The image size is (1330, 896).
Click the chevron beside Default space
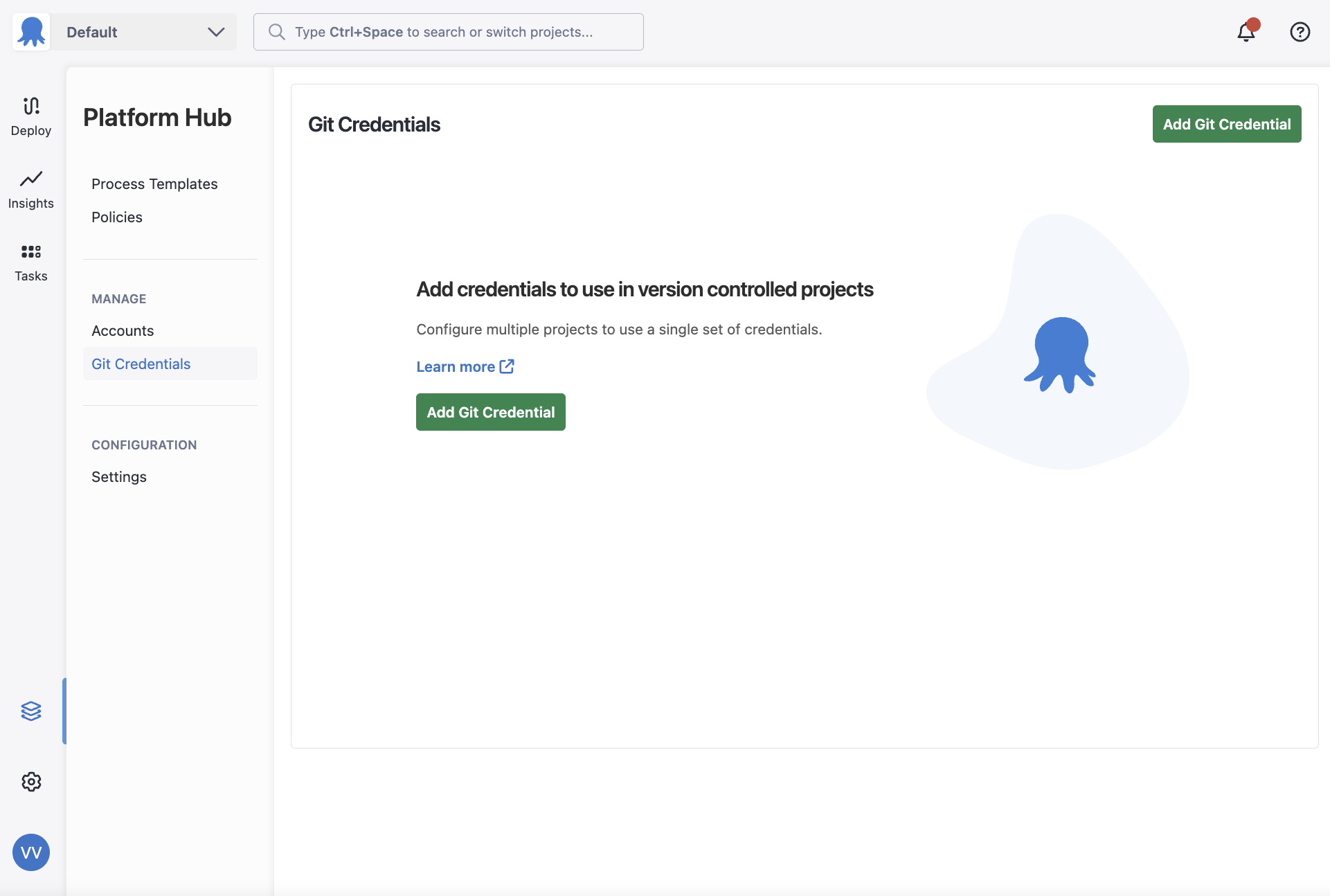pos(216,32)
